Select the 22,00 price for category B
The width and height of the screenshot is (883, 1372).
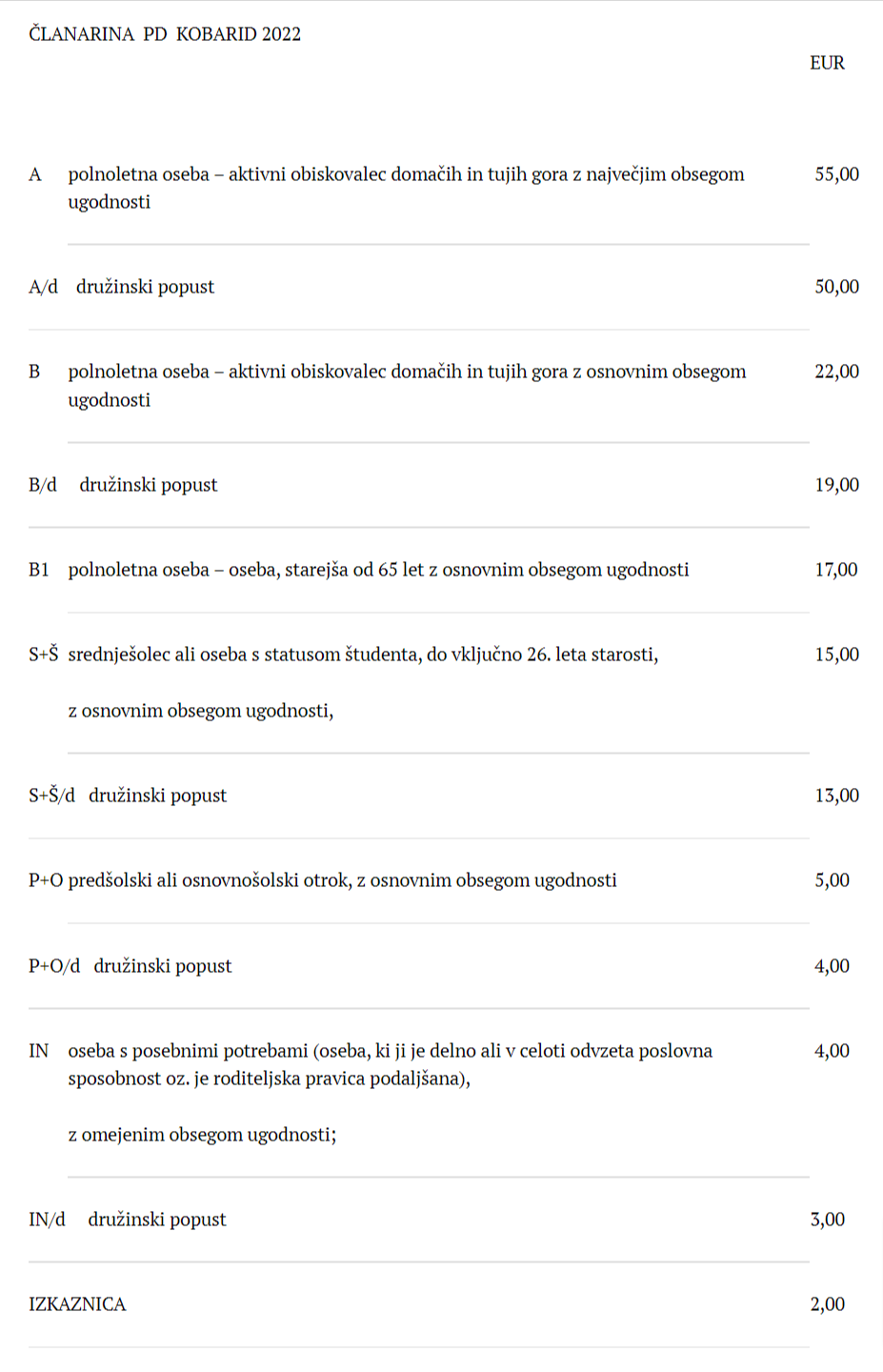coord(836,372)
